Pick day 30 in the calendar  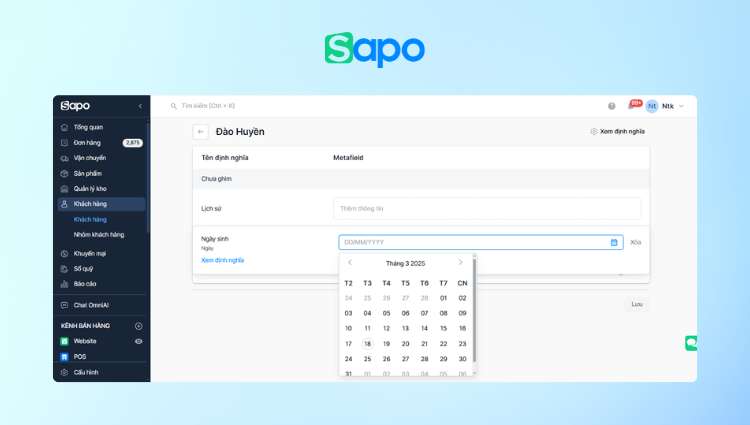462,359
